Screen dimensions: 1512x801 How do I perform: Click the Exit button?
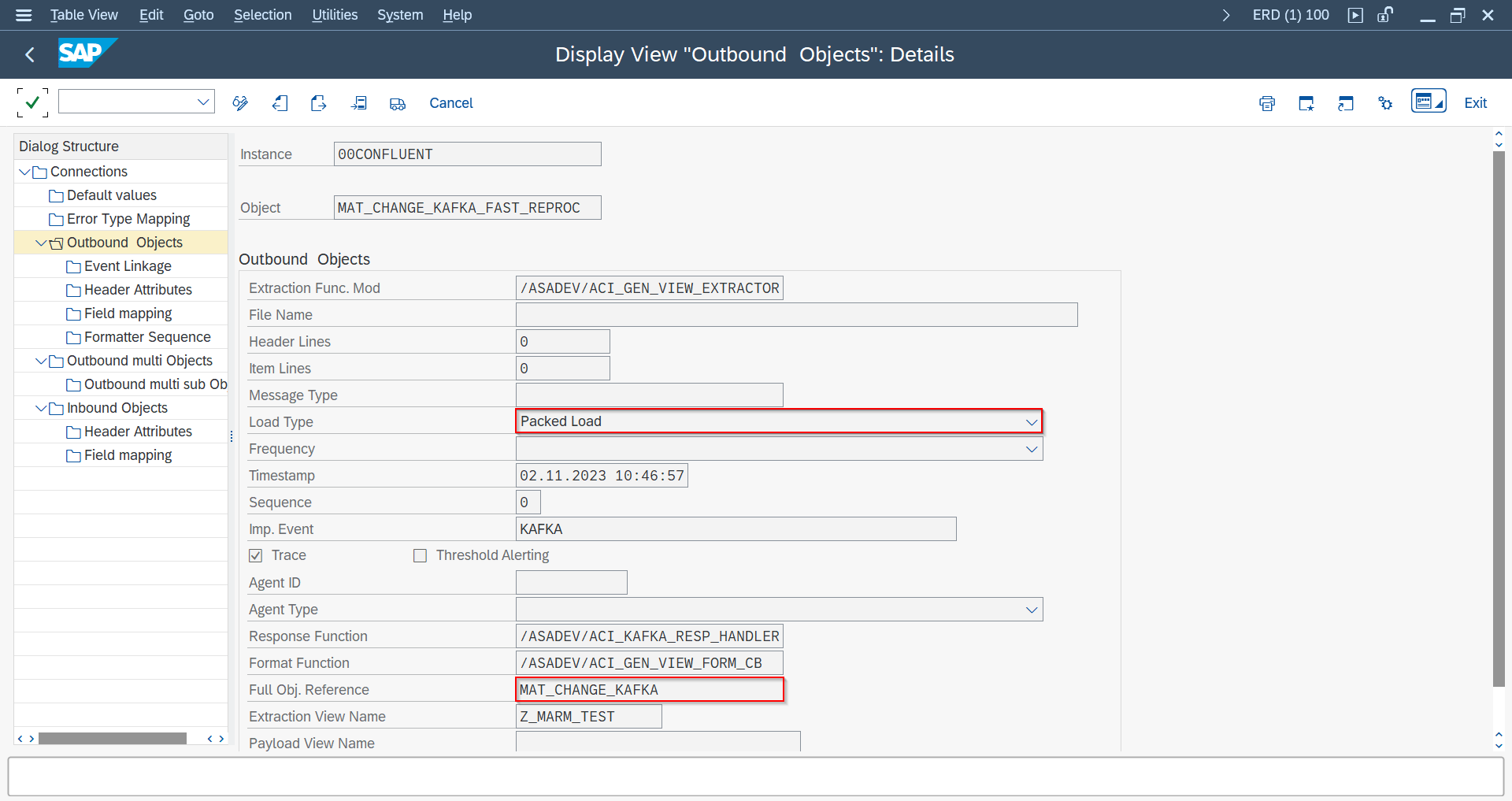point(1475,103)
